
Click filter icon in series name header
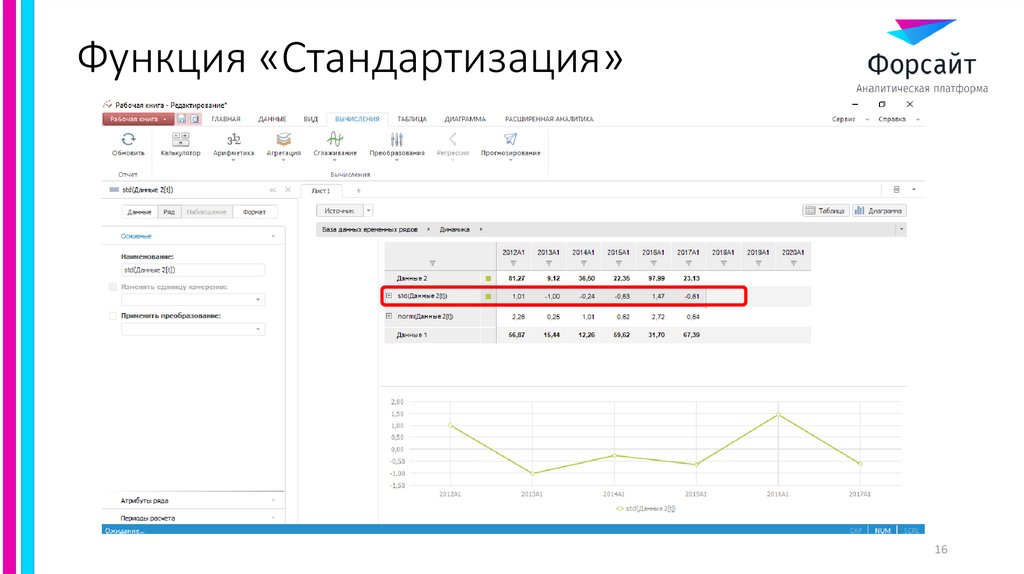[432, 263]
